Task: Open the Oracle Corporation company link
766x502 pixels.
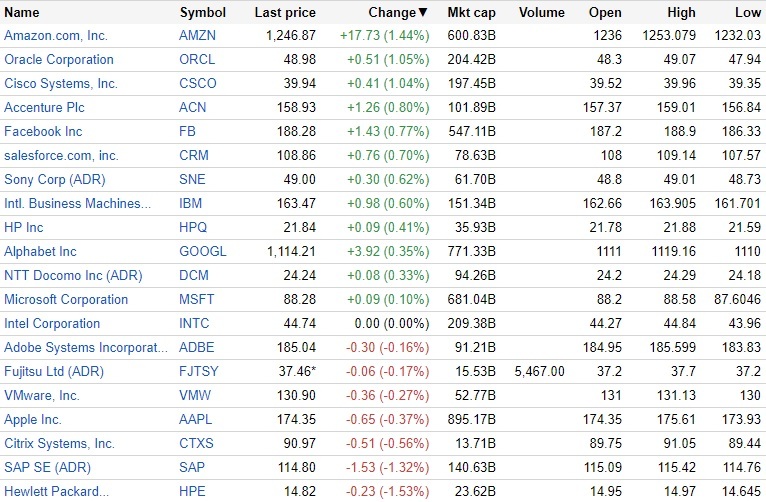Action: pos(59,59)
